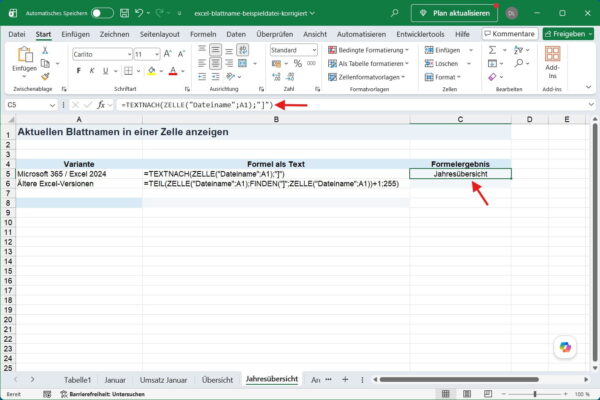Increase font size with larger A icon
600x400 pixels.
tap(168, 54)
